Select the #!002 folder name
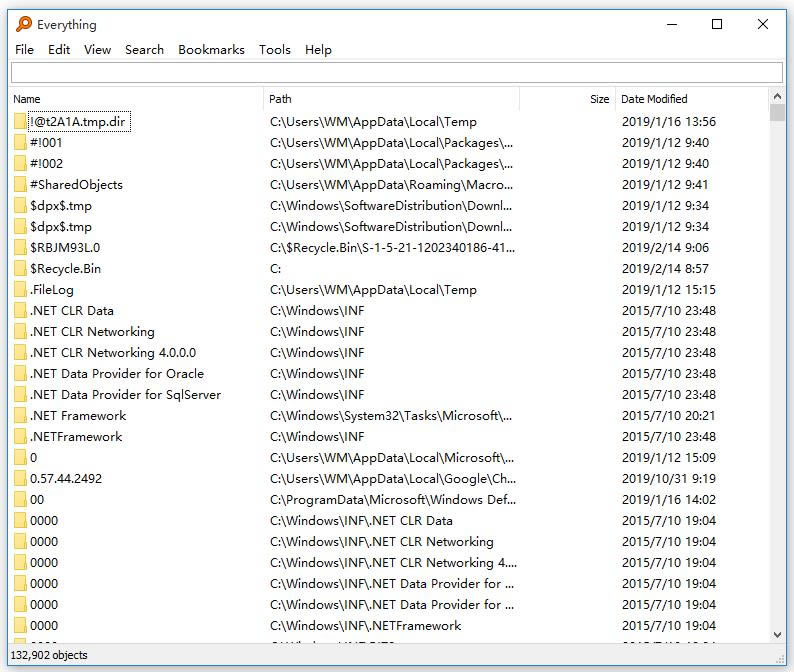 [x=47, y=164]
